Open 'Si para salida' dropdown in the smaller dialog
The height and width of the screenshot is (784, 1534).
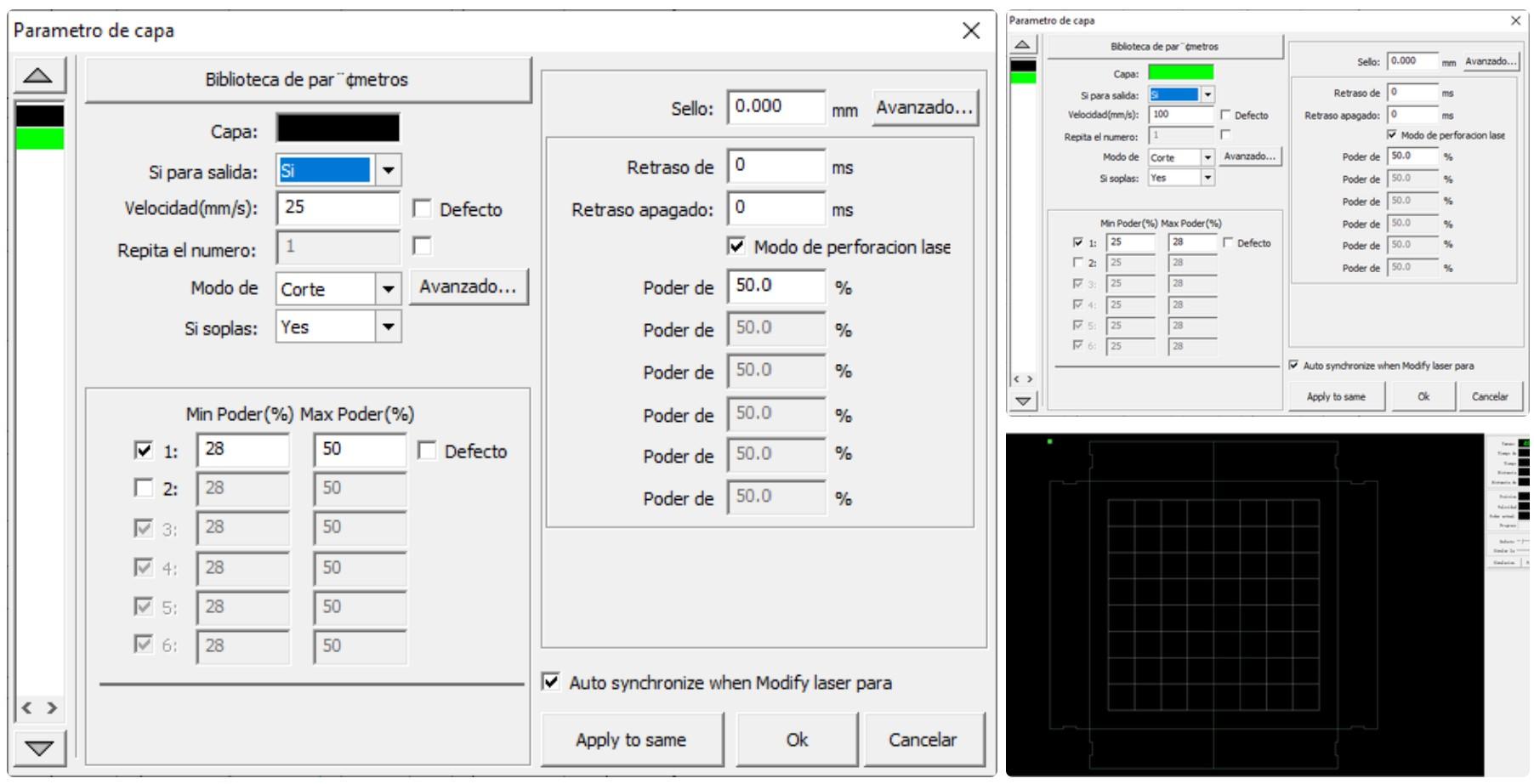[x=1207, y=94]
